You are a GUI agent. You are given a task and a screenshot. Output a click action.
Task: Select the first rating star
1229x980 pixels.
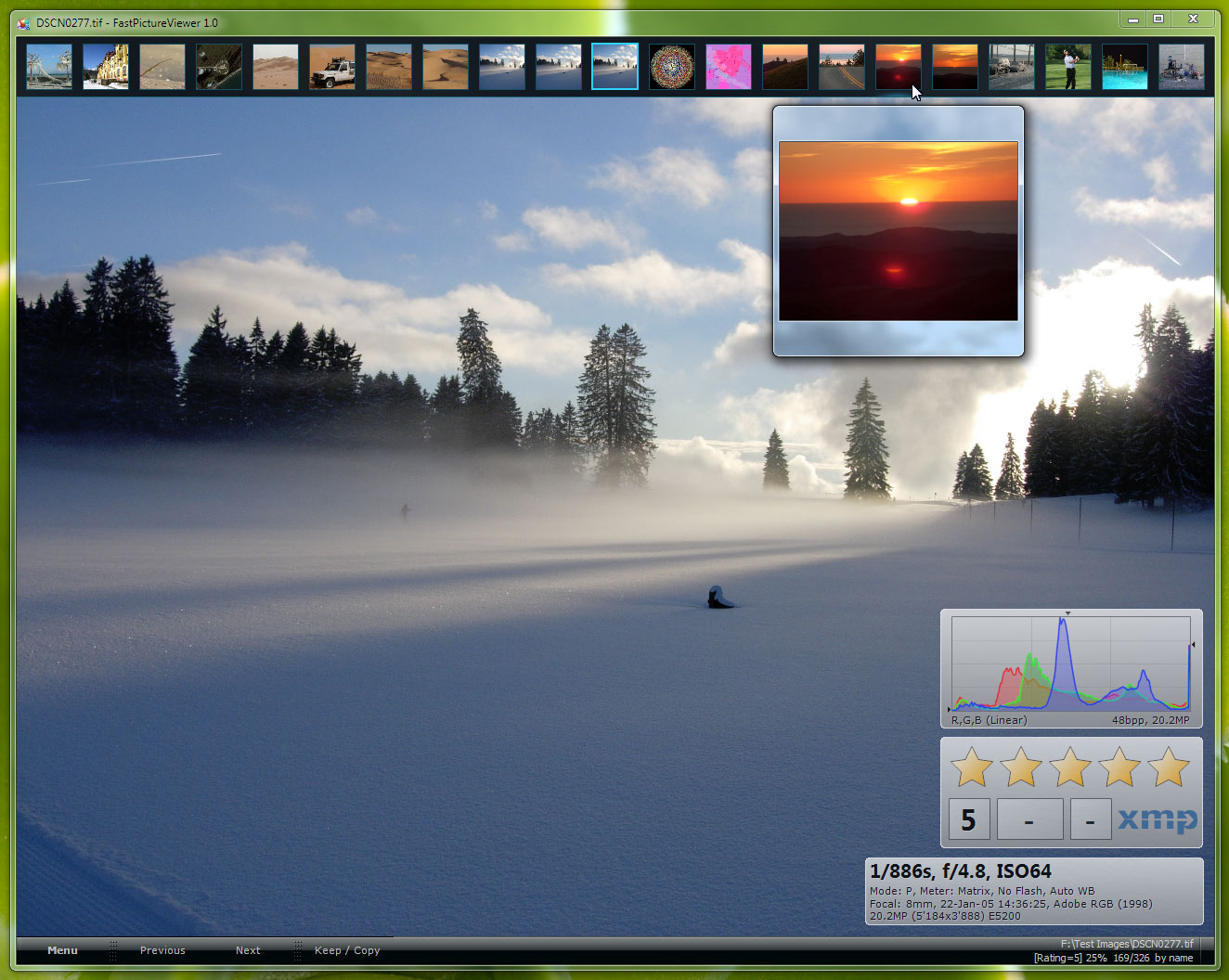coord(972,767)
